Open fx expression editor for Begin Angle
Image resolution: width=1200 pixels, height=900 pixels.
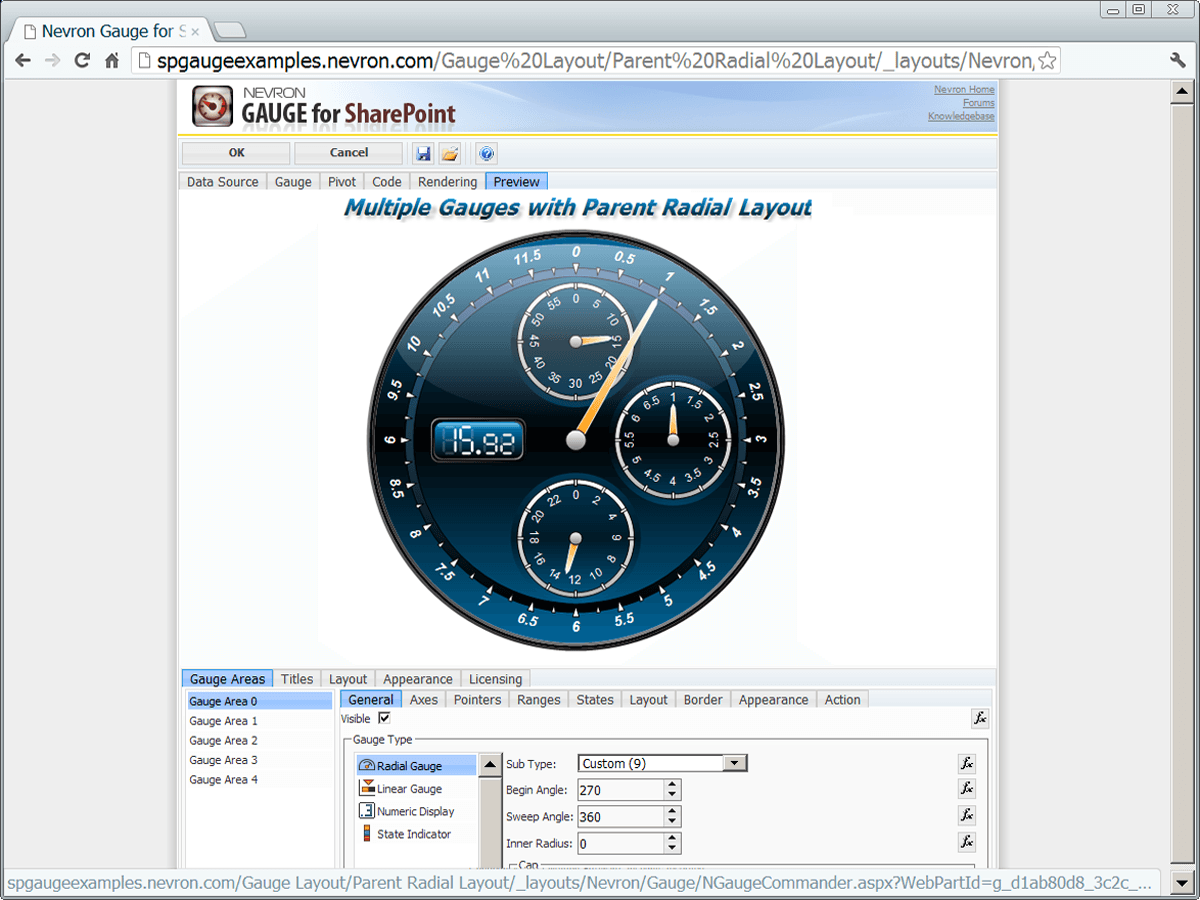[966, 789]
